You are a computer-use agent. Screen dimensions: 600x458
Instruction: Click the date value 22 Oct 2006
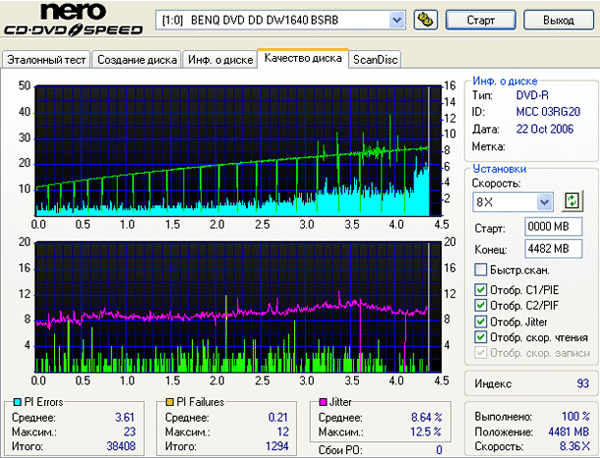(x=545, y=129)
